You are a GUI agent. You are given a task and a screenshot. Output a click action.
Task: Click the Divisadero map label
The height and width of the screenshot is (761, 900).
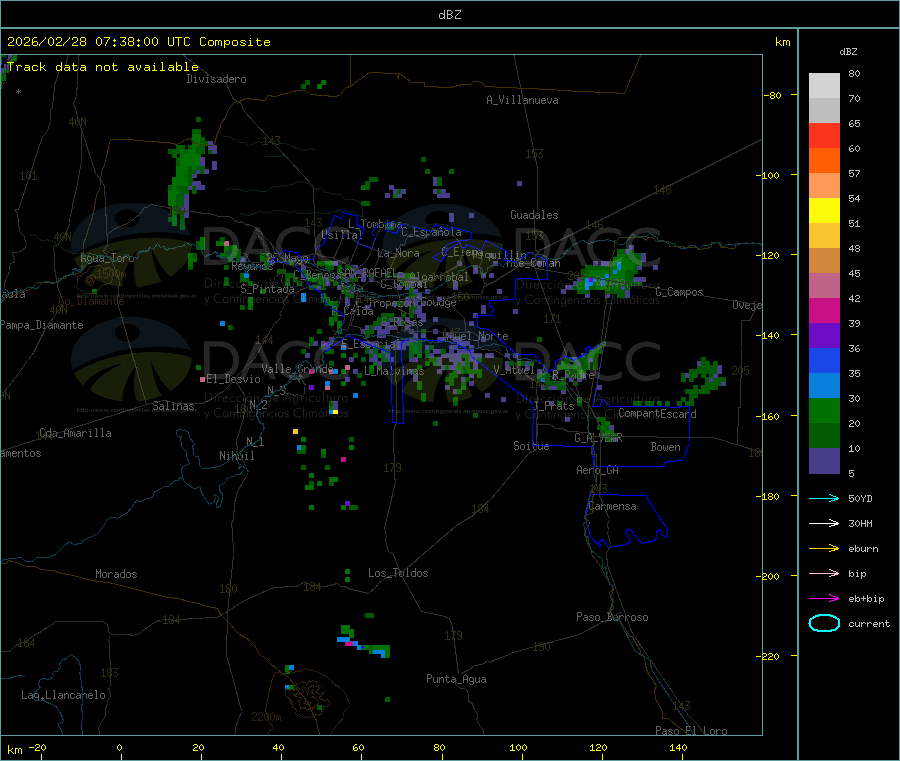(x=216, y=79)
